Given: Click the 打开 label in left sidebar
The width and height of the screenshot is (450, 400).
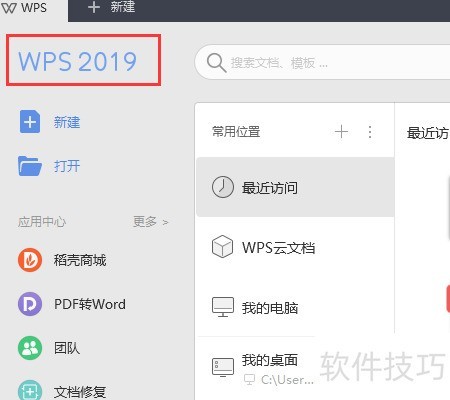Looking at the screenshot, I should [x=67, y=166].
